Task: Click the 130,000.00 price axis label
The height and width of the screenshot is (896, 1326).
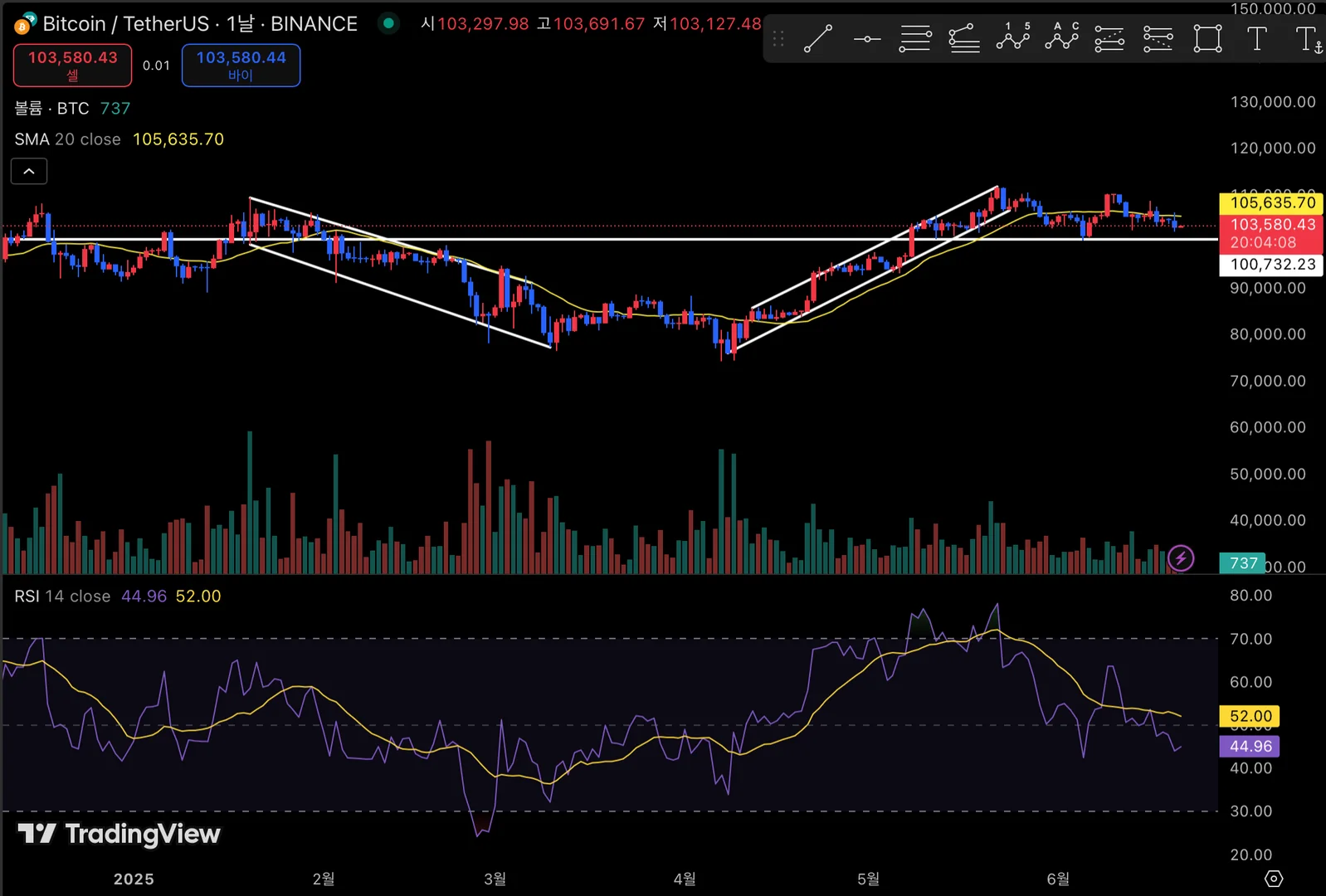Action: [1273, 102]
